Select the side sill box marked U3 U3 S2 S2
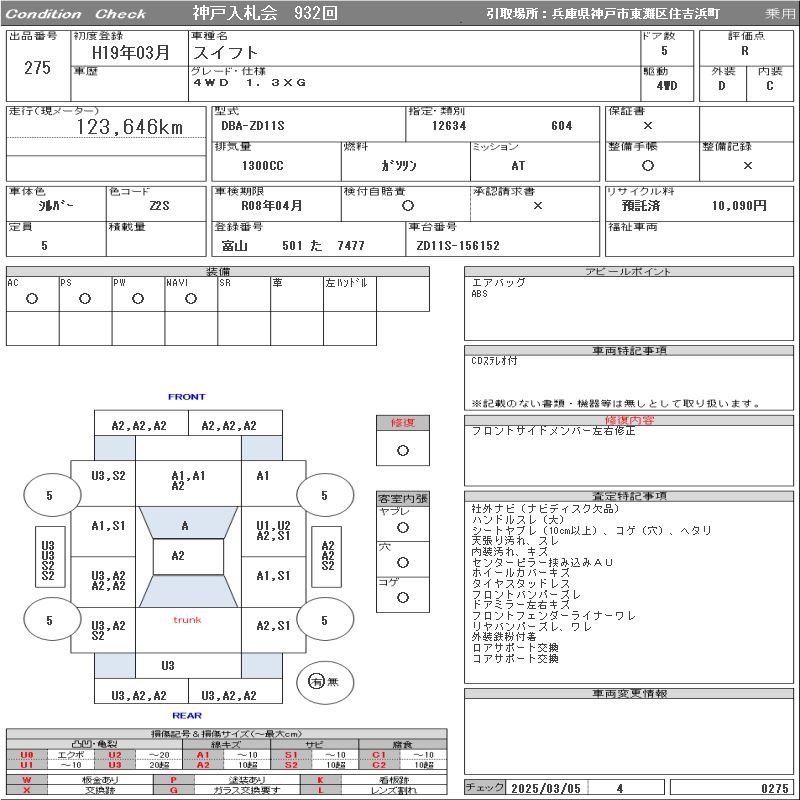The width and height of the screenshot is (800, 800). [48, 562]
